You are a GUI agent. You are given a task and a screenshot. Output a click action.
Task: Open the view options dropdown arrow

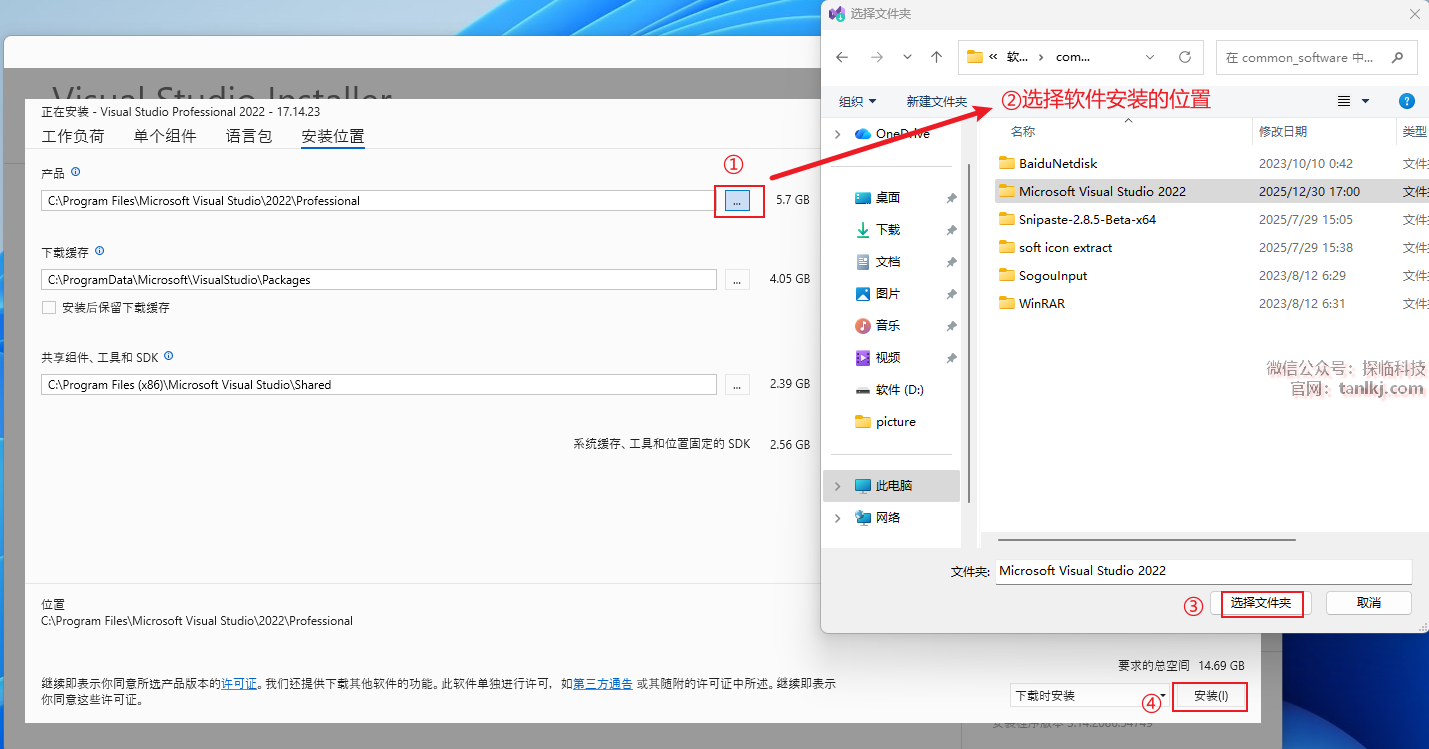[x=1366, y=101]
